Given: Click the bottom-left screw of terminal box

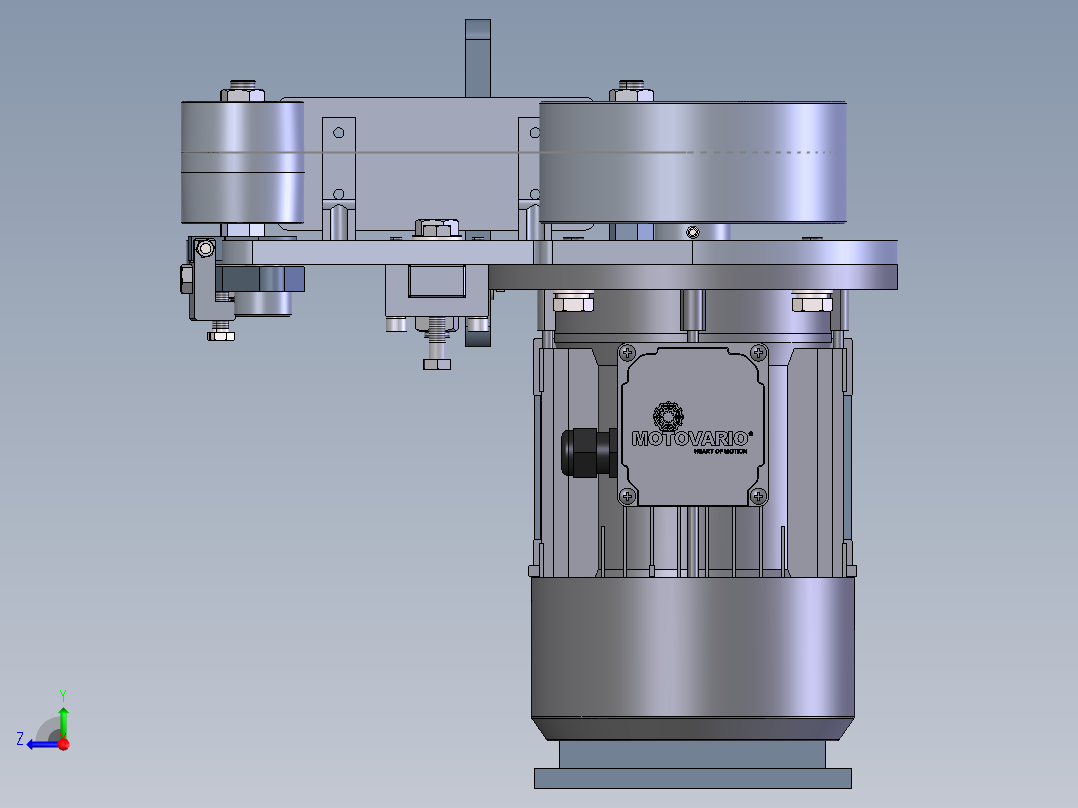Looking at the screenshot, I should click(x=627, y=496).
